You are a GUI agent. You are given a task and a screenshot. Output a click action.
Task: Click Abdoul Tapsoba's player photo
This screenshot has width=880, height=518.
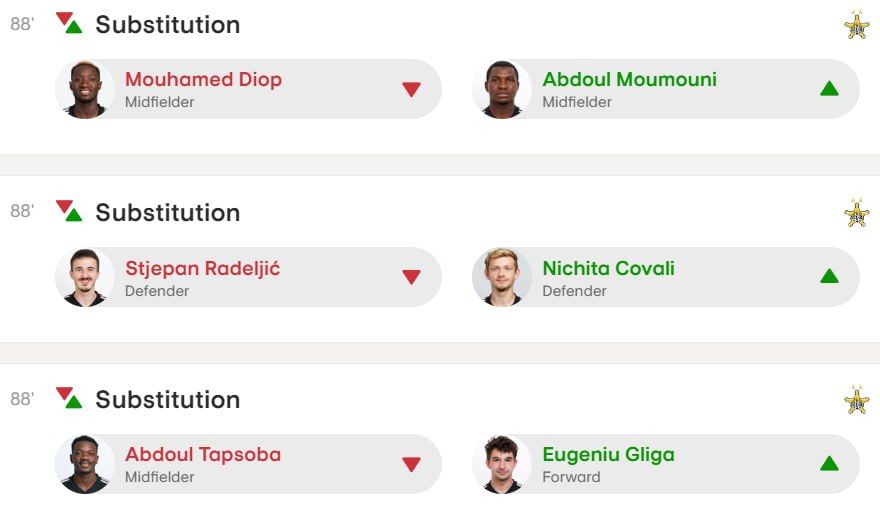pyautogui.click(x=85, y=464)
